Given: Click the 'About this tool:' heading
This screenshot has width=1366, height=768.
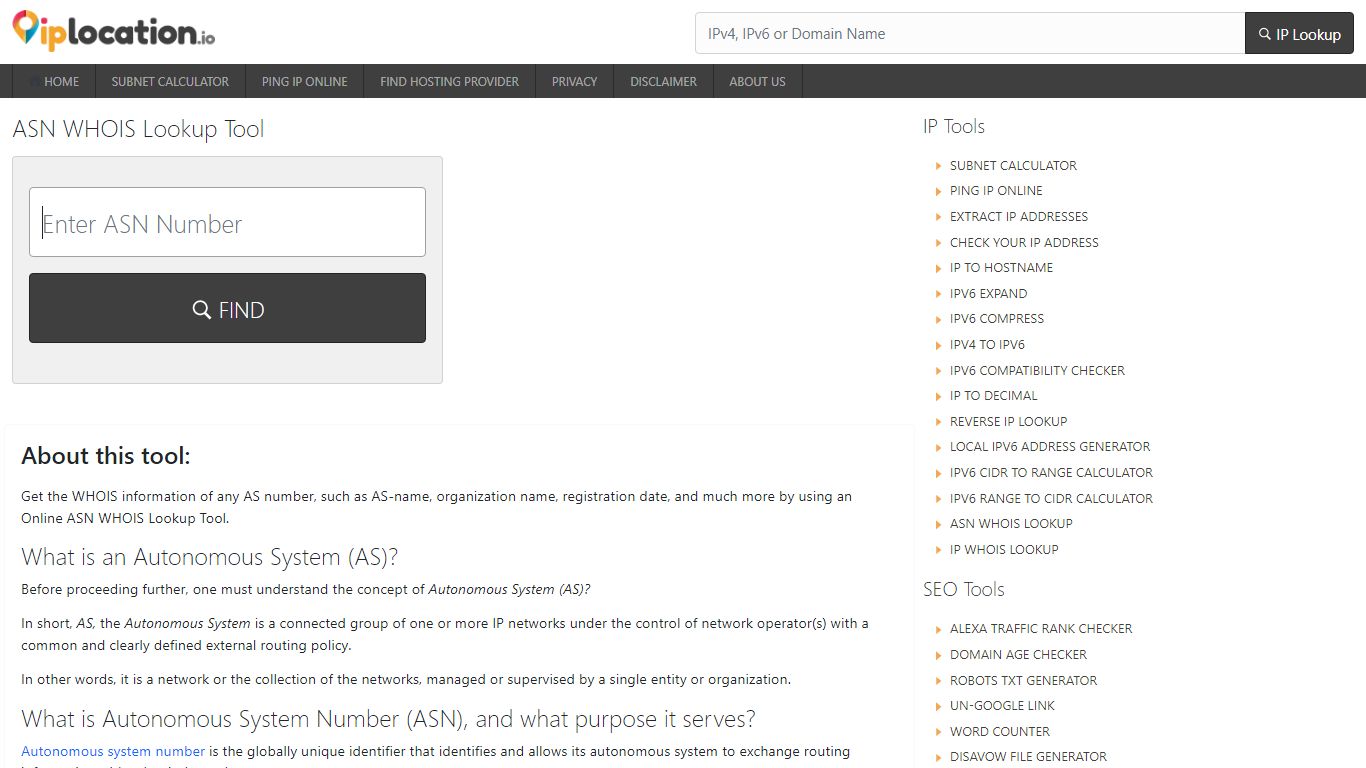Looking at the screenshot, I should coord(106,456).
